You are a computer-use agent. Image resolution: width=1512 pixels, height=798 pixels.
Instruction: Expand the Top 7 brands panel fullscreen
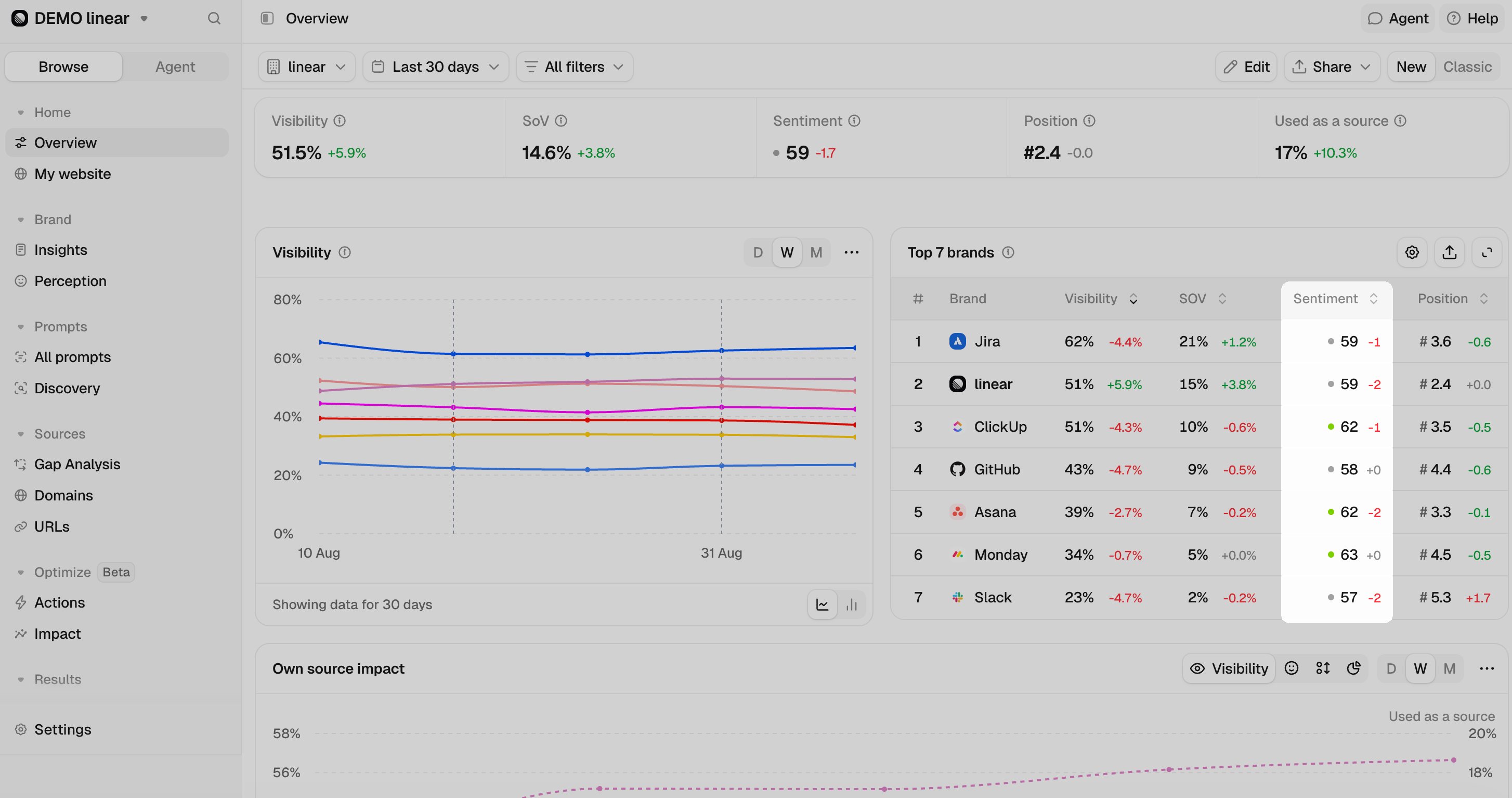coord(1487,252)
